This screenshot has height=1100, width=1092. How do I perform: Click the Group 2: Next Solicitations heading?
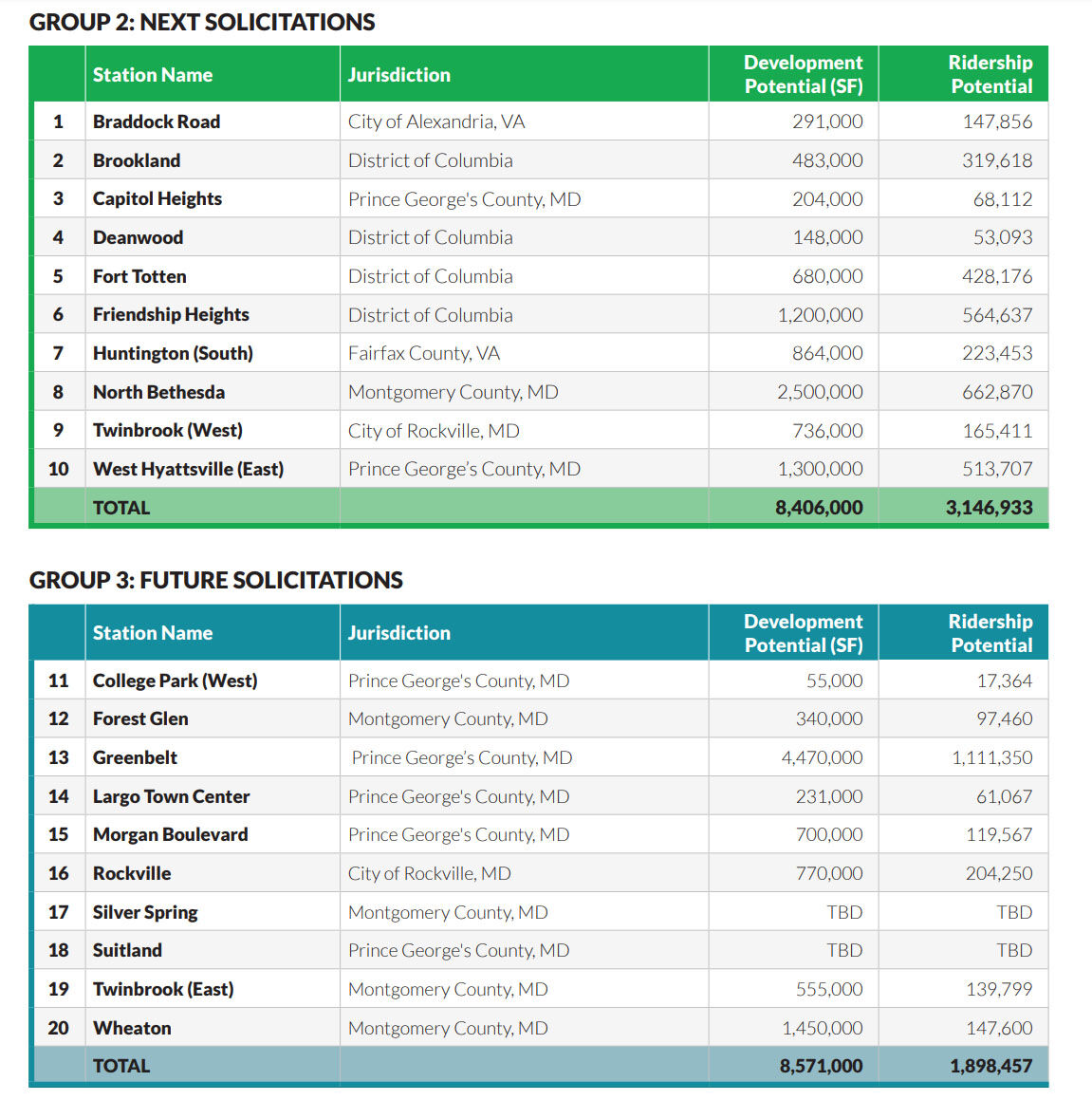click(x=202, y=22)
